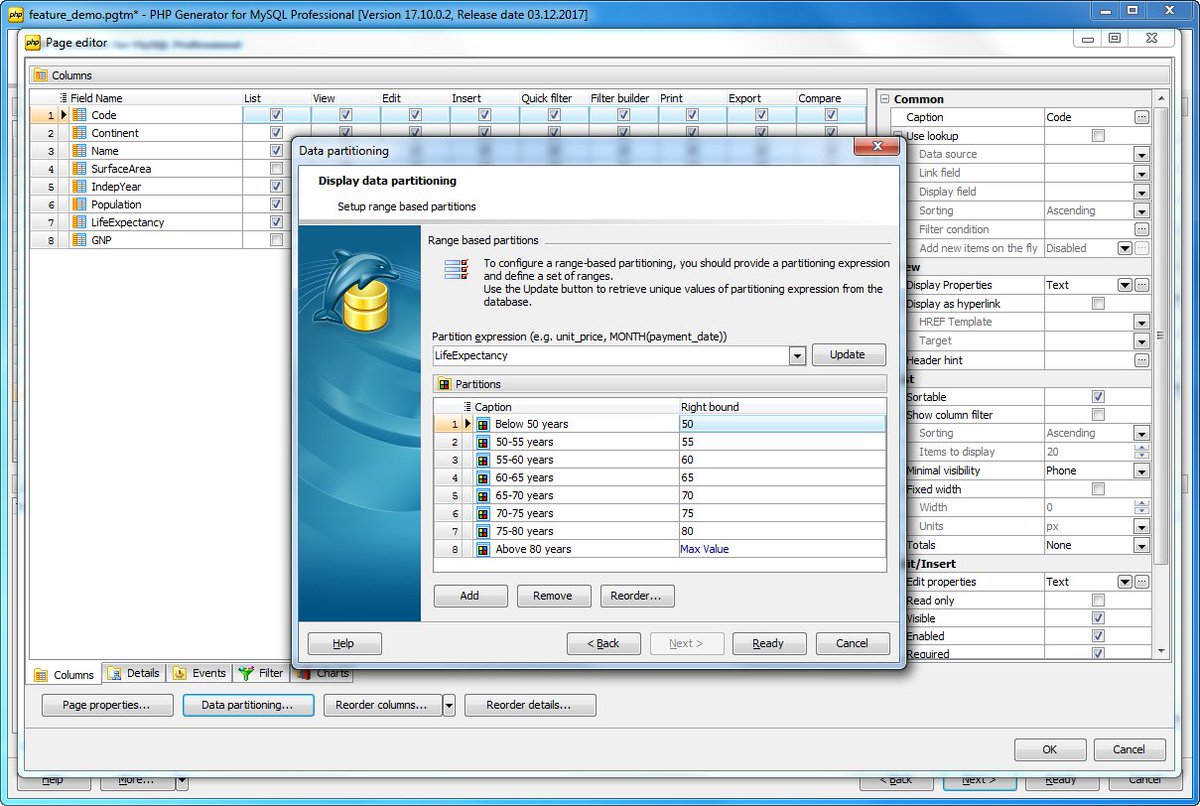Click the '50-55 years' partition icon
This screenshot has height=806, width=1200.
pyautogui.click(x=483, y=442)
